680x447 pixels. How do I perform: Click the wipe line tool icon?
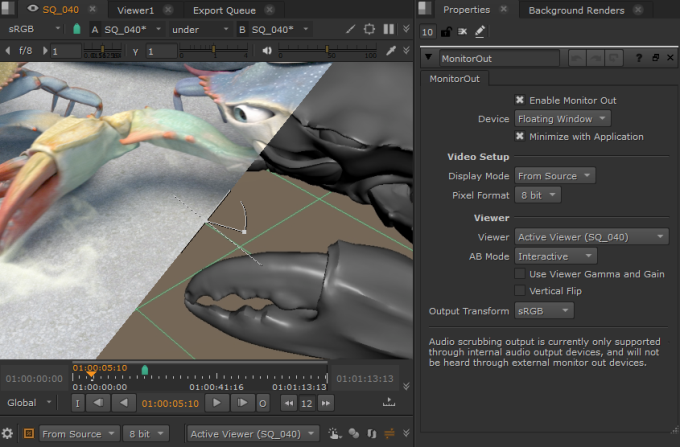350,28
